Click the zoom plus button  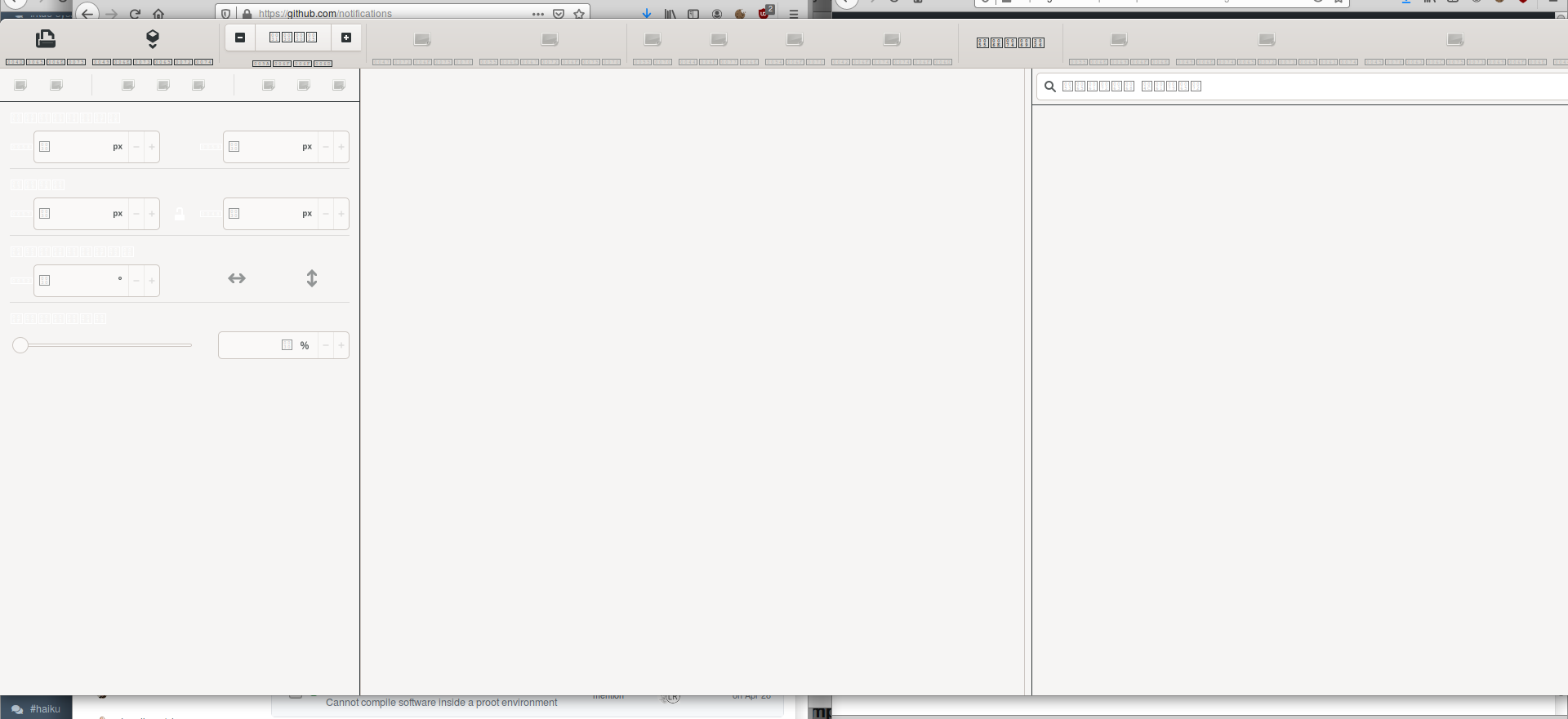(346, 38)
